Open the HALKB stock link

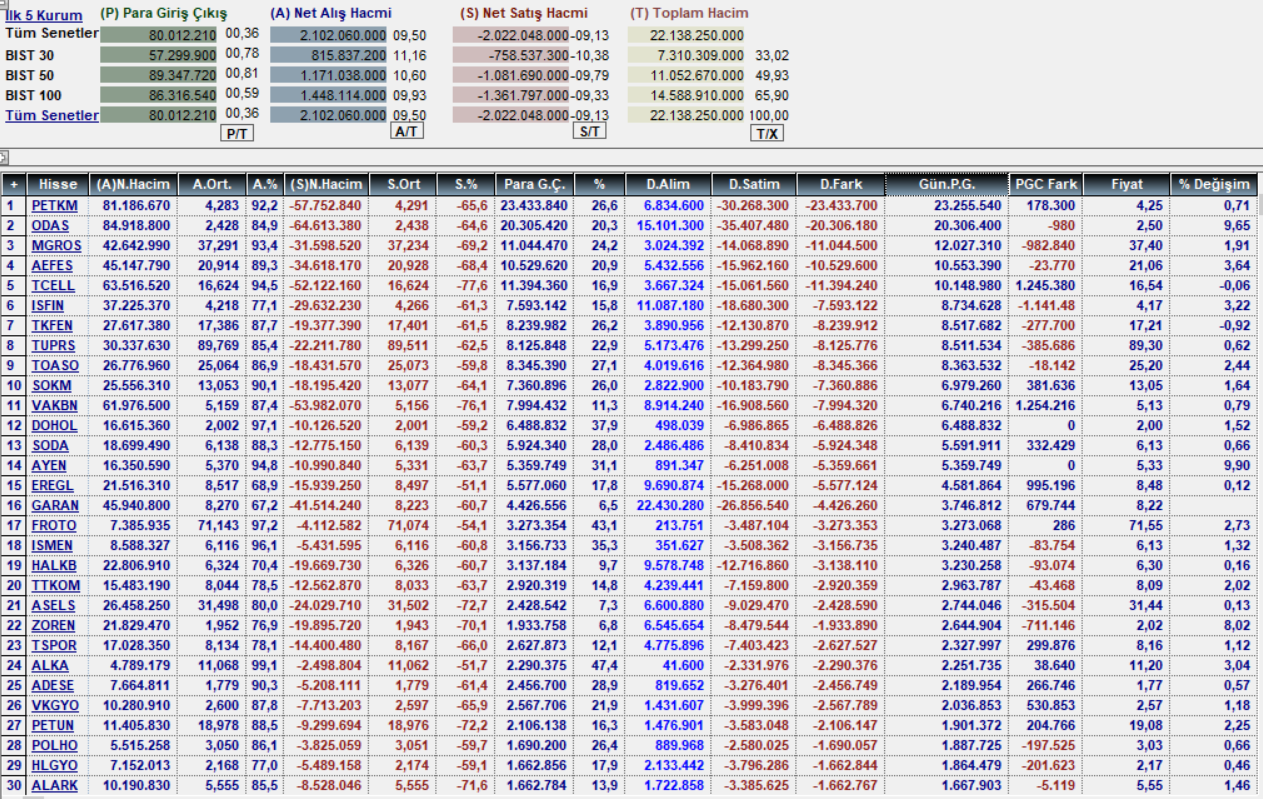(x=53, y=565)
